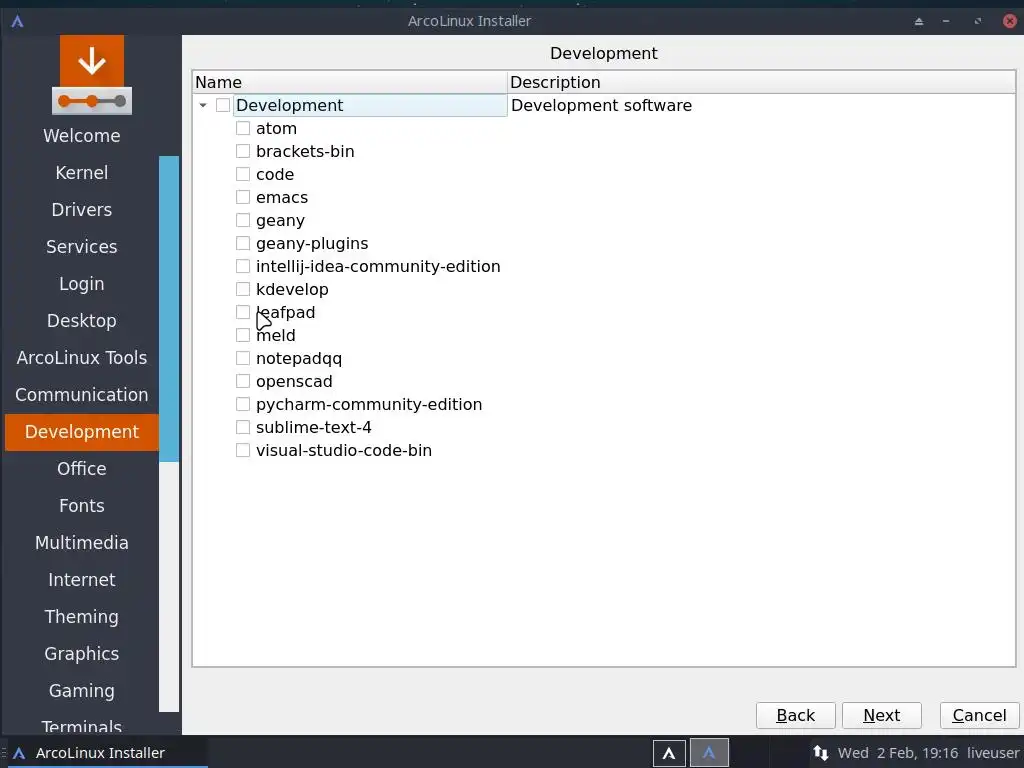
Task: Tick intellij-idea-community-edition checkbox
Action: [x=243, y=266]
